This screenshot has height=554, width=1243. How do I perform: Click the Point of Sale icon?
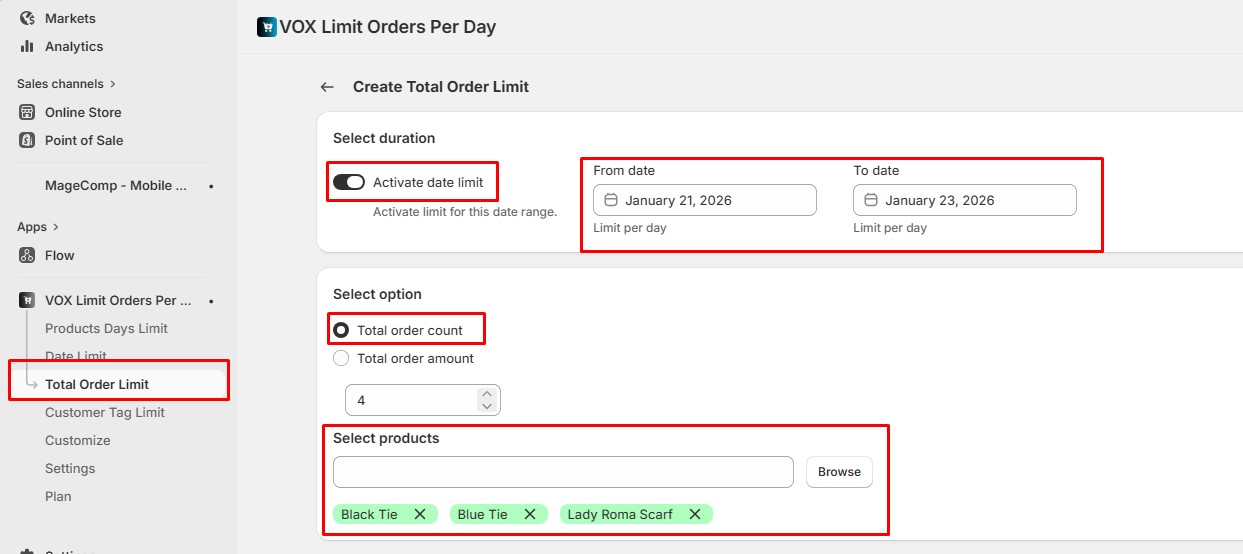(27, 140)
